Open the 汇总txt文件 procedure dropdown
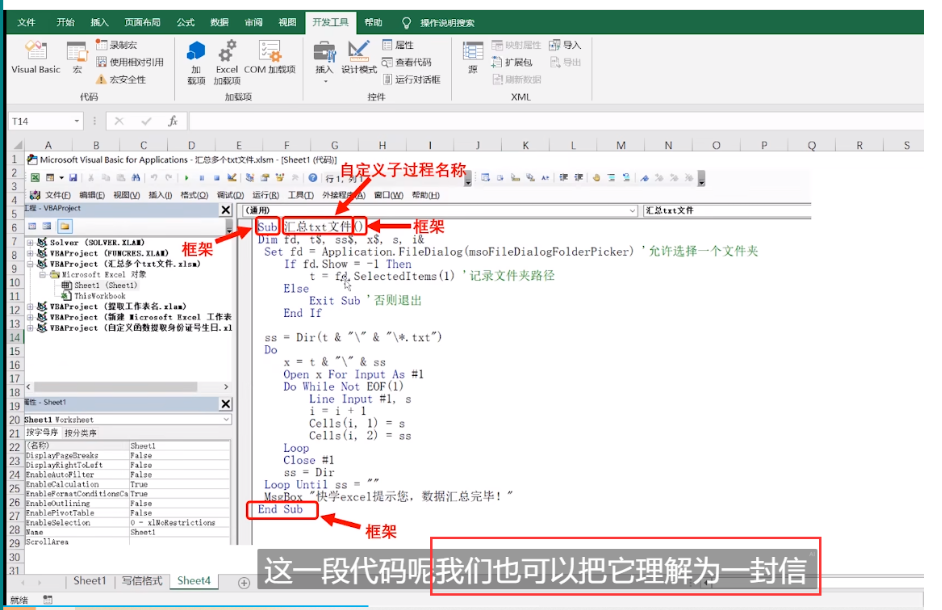Viewport: 942px width, 610px height. (x=726, y=210)
